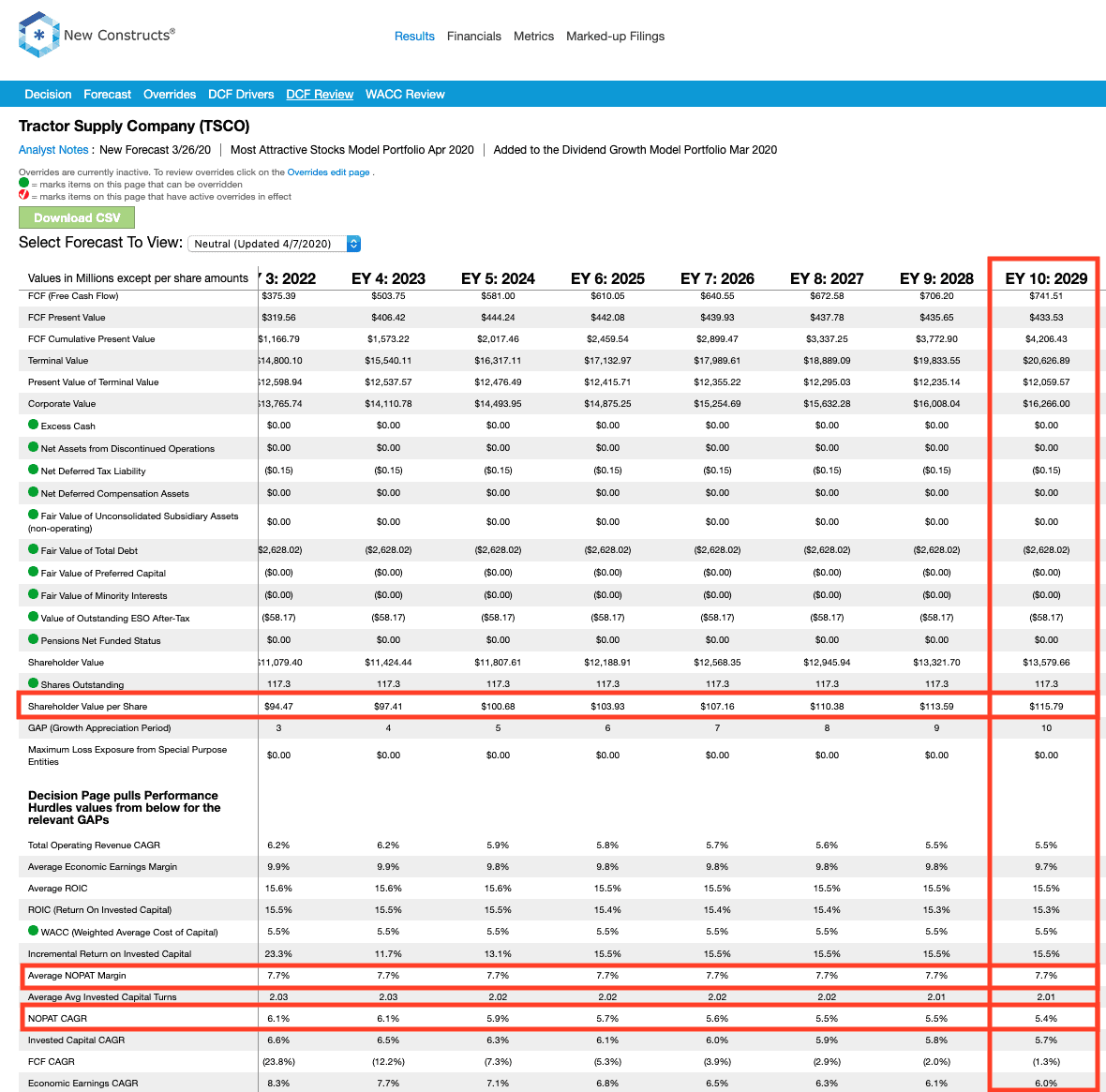1106x1092 pixels.
Task: Switch to the WACC Review tab
Action: click(405, 94)
